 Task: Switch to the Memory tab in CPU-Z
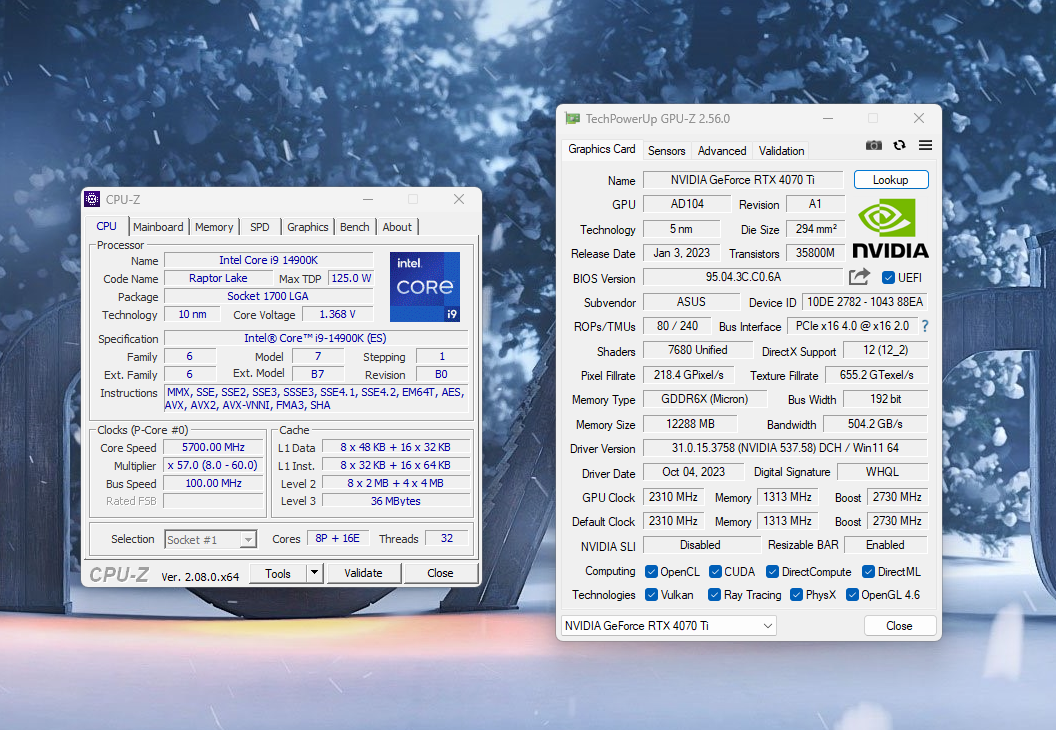(x=214, y=227)
